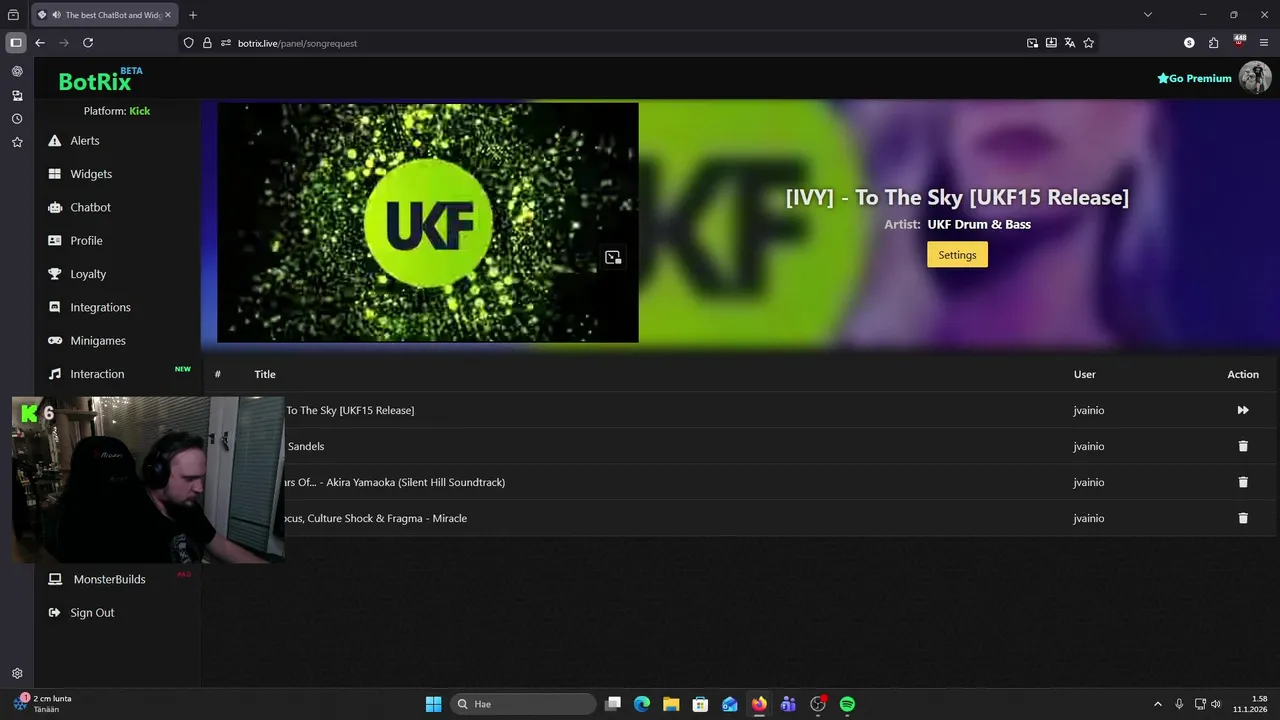
Task: Open tracking protection shield icon
Action: [x=188, y=43]
